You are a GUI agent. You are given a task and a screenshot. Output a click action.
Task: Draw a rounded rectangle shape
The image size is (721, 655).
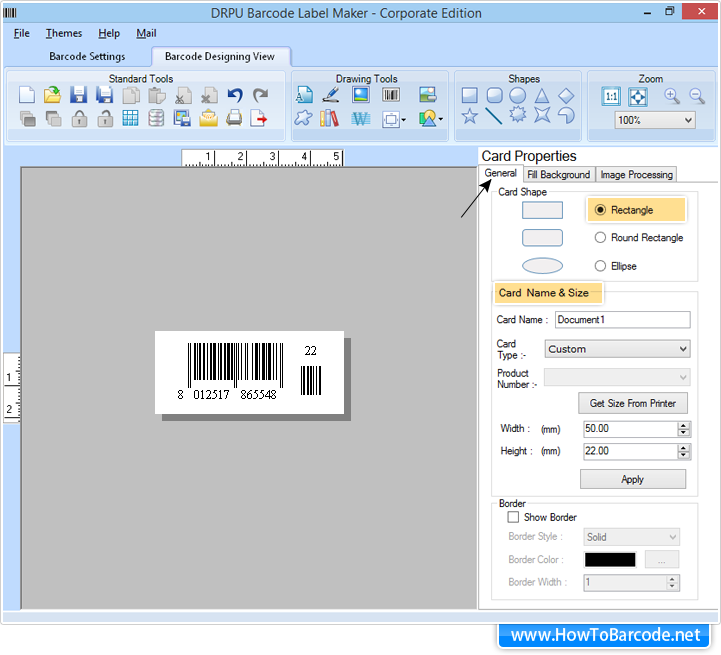494,95
